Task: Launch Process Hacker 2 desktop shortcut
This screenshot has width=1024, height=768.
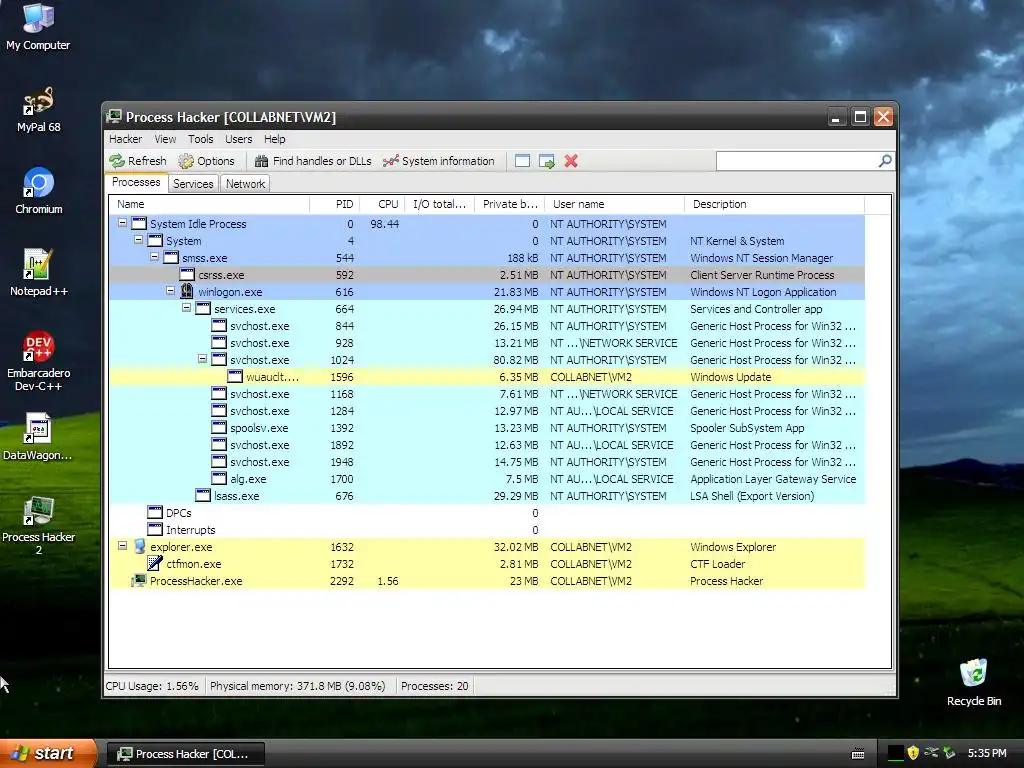Action: (38, 526)
